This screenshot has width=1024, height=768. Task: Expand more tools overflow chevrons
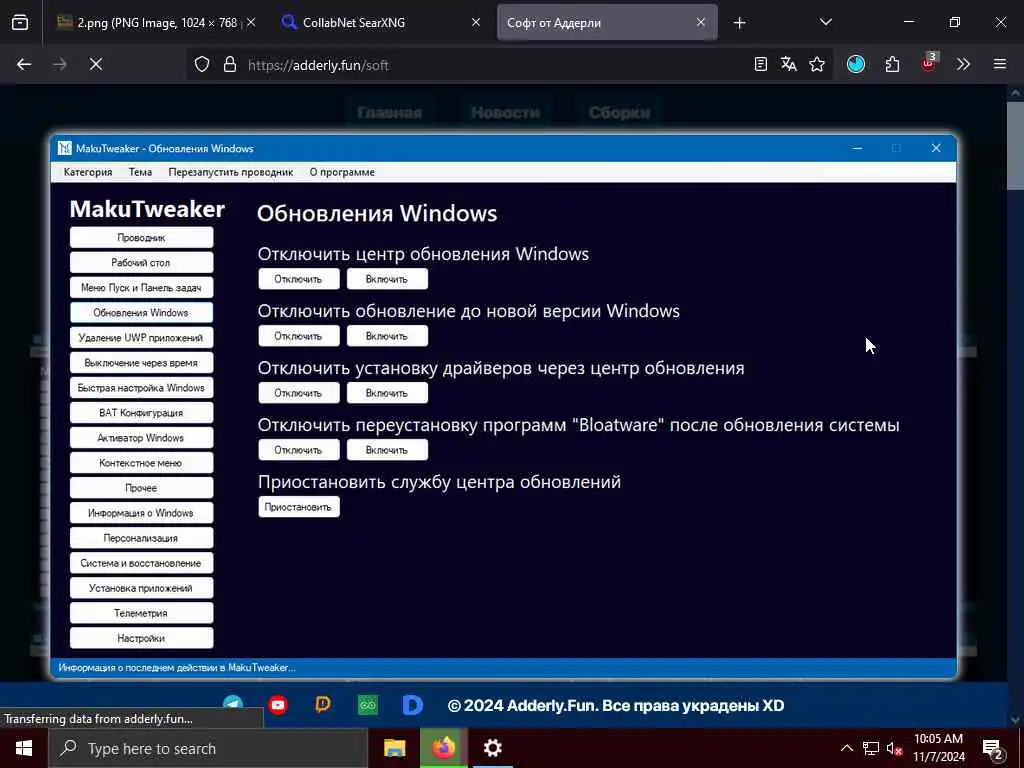coord(963,65)
